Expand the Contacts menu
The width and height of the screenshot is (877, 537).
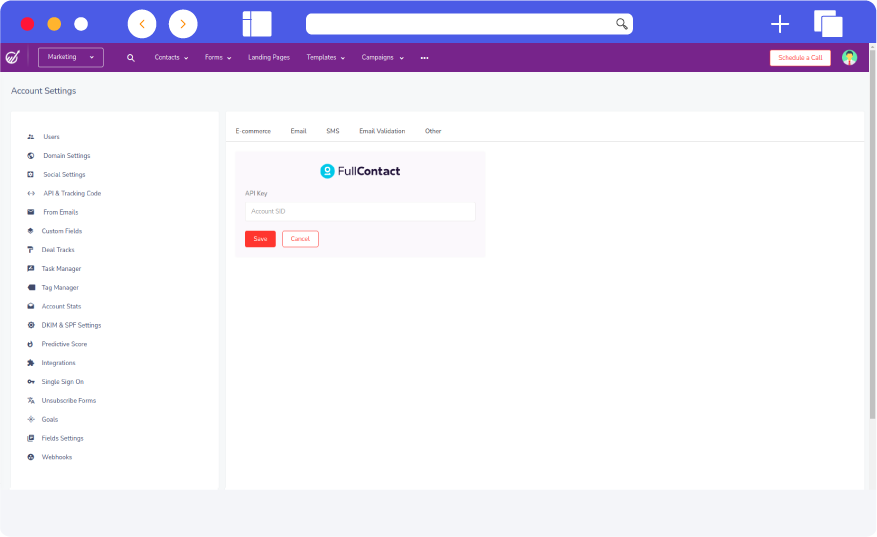(171, 58)
